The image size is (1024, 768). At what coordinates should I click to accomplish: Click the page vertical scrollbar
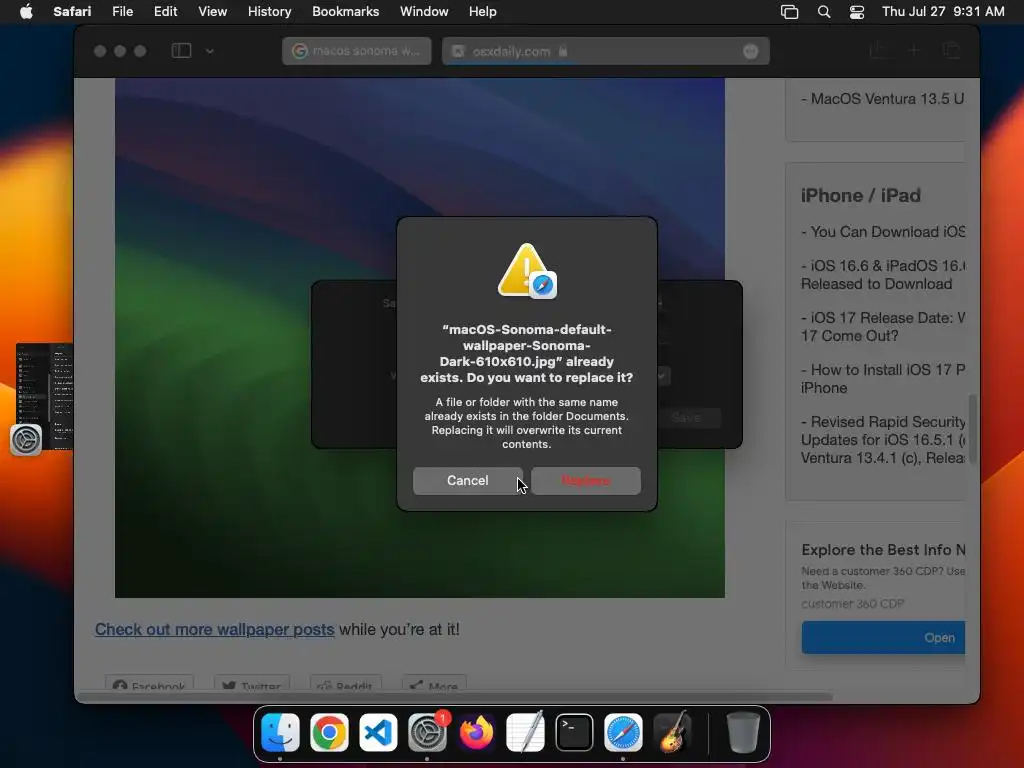click(972, 429)
